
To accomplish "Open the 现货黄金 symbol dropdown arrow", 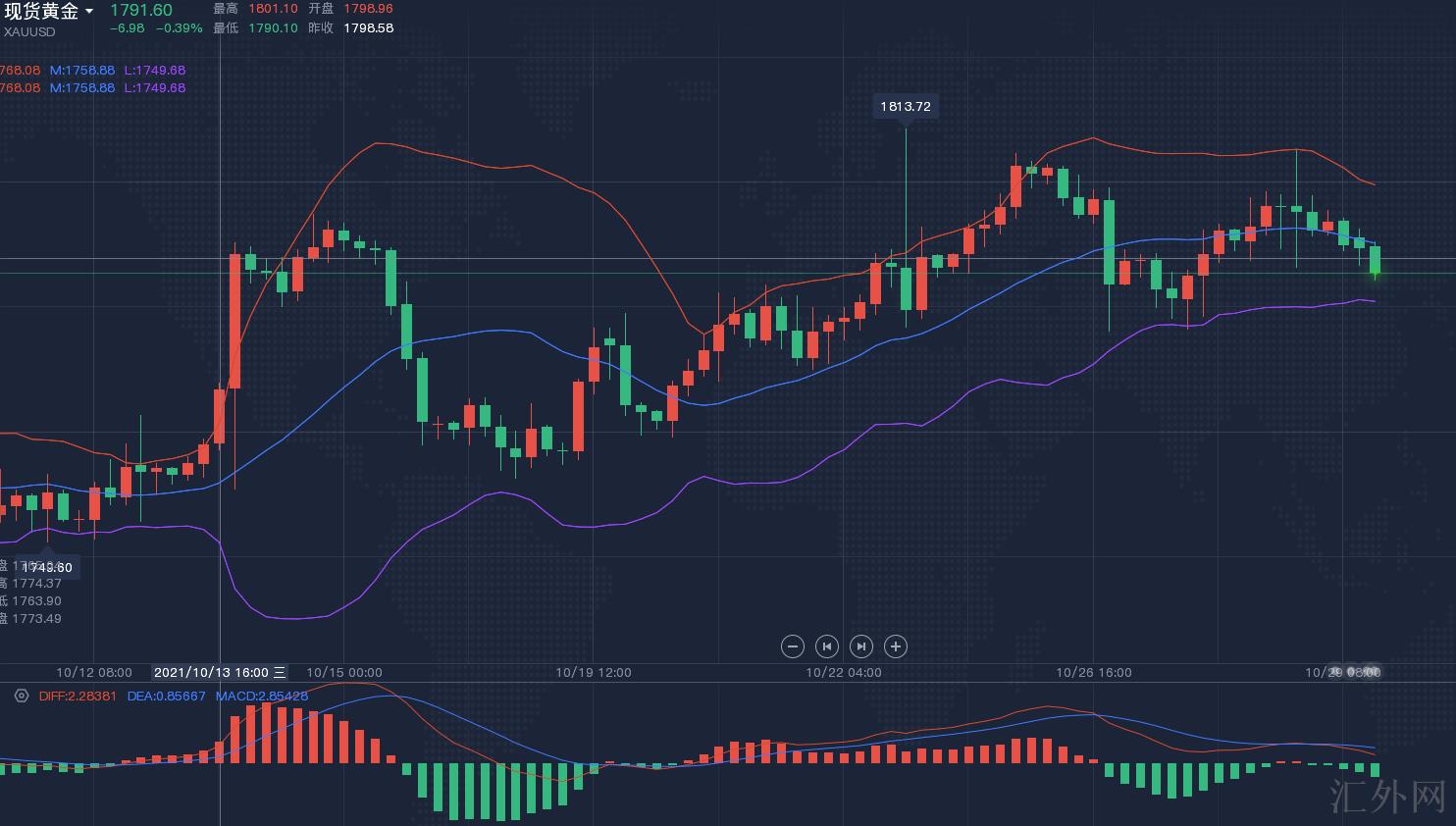I will tap(89, 12).
